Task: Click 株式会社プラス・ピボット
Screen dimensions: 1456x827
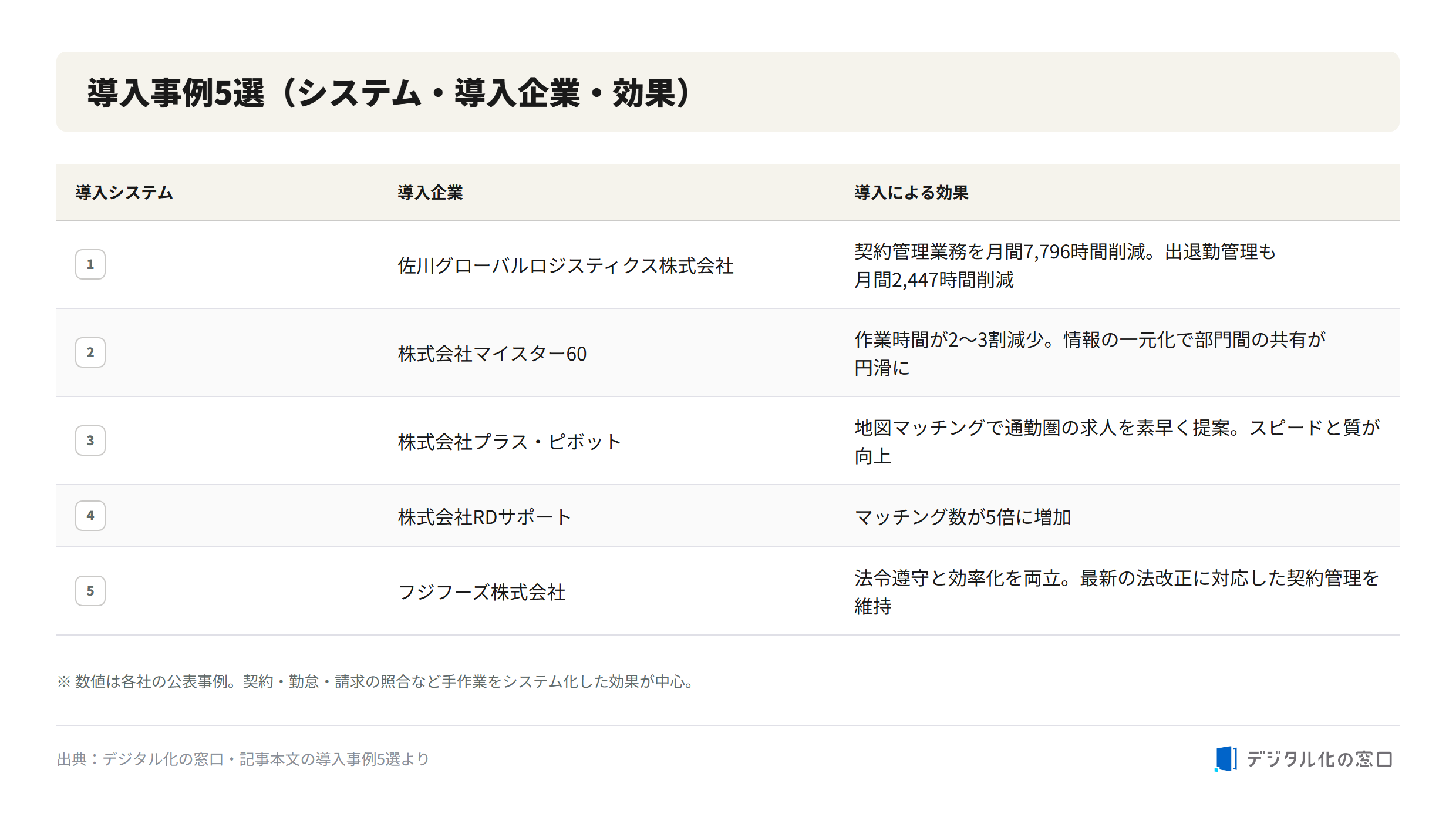Action: [509, 442]
